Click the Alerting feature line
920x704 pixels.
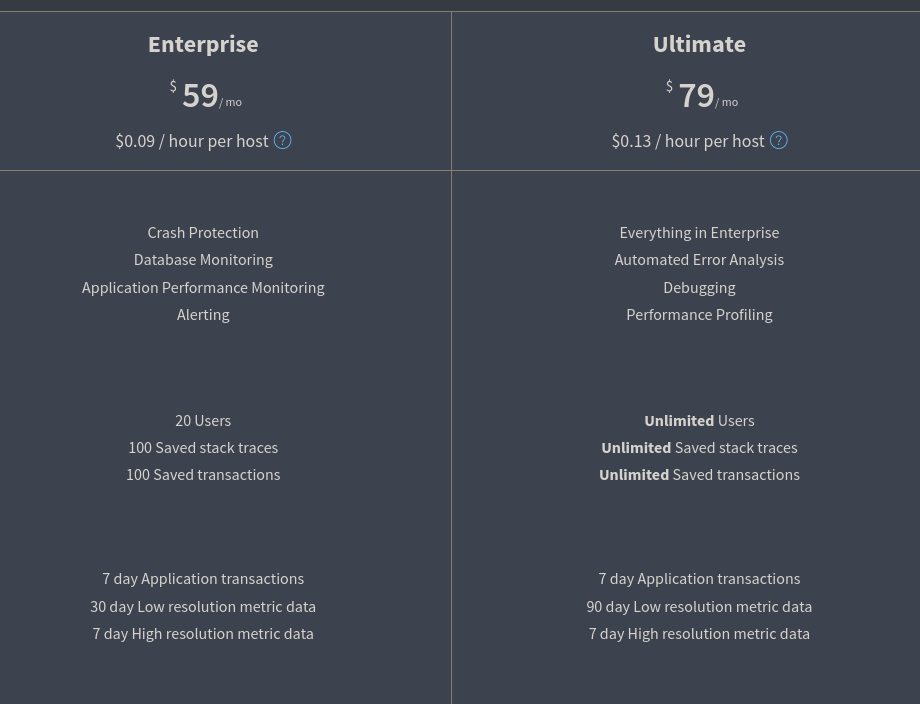click(x=203, y=315)
